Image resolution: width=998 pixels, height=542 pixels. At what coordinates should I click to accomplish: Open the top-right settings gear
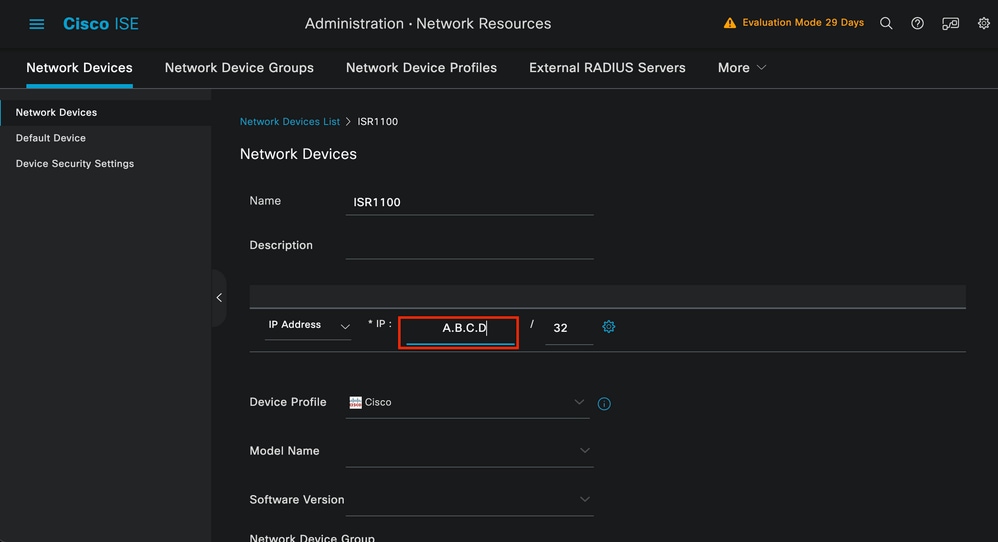(983, 24)
